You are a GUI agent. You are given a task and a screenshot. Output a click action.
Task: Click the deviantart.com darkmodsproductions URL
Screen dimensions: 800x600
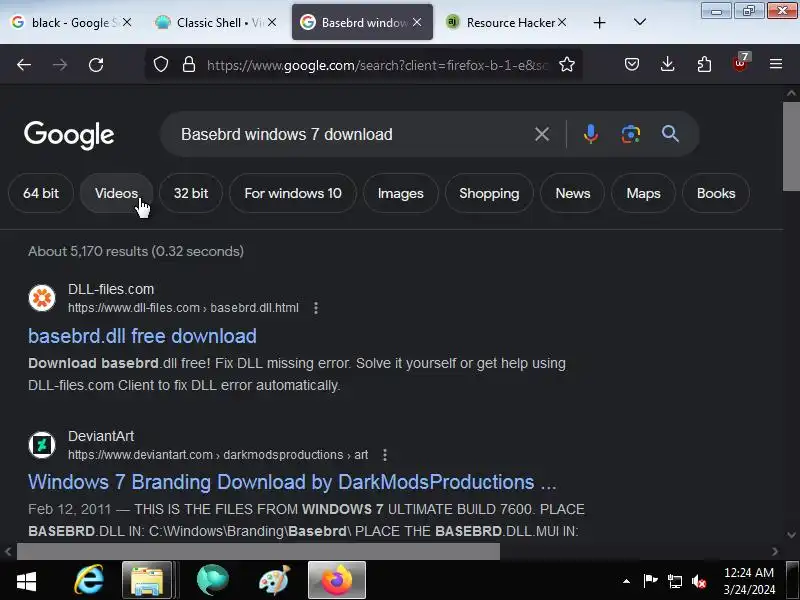pyautogui.click(x=218, y=455)
